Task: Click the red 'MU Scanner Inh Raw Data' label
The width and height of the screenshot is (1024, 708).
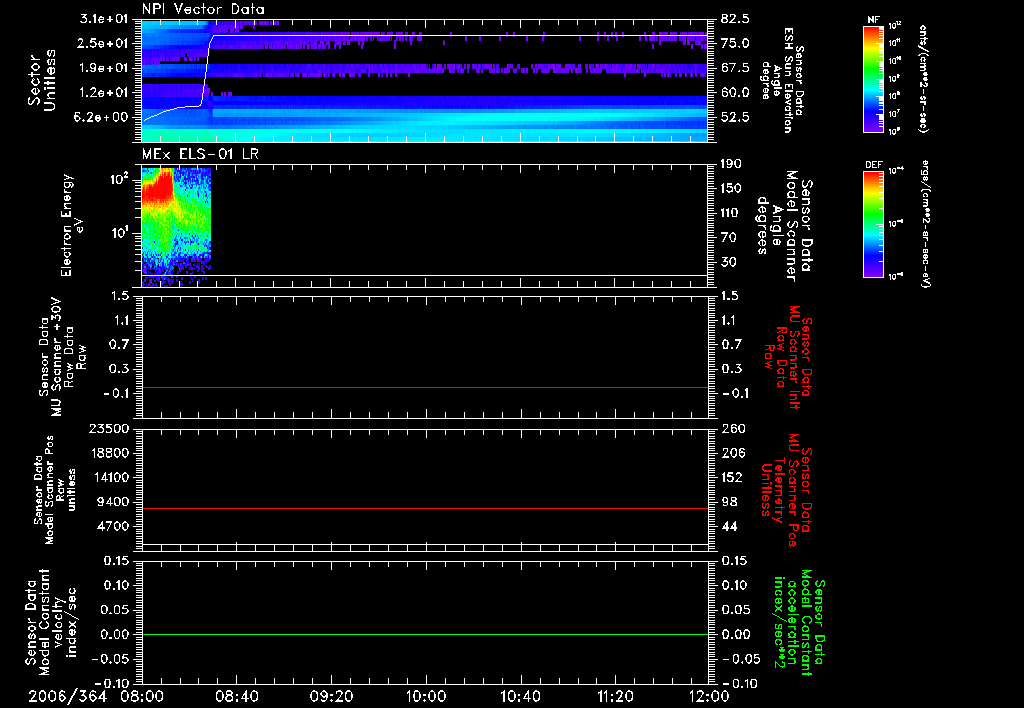Action: (x=788, y=357)
